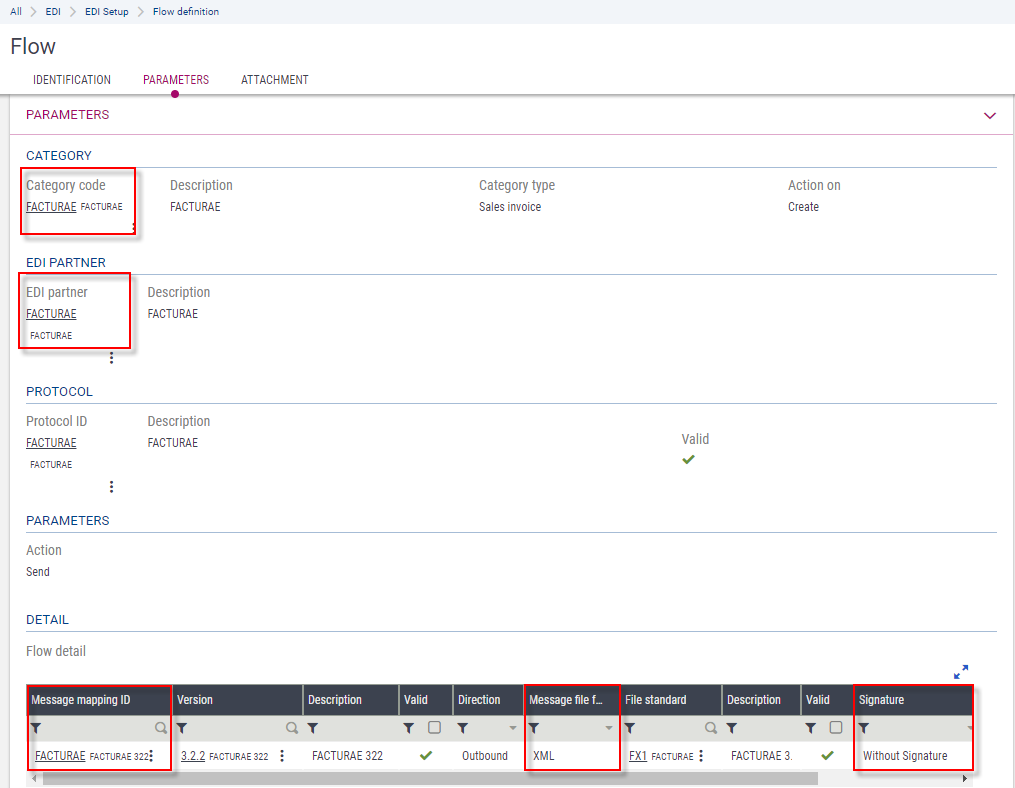The width and height of the screenshot is (1015, 788).
Task: Click the search icon in File standard filter
Action: pyautogui.click(x=711, y=729)
